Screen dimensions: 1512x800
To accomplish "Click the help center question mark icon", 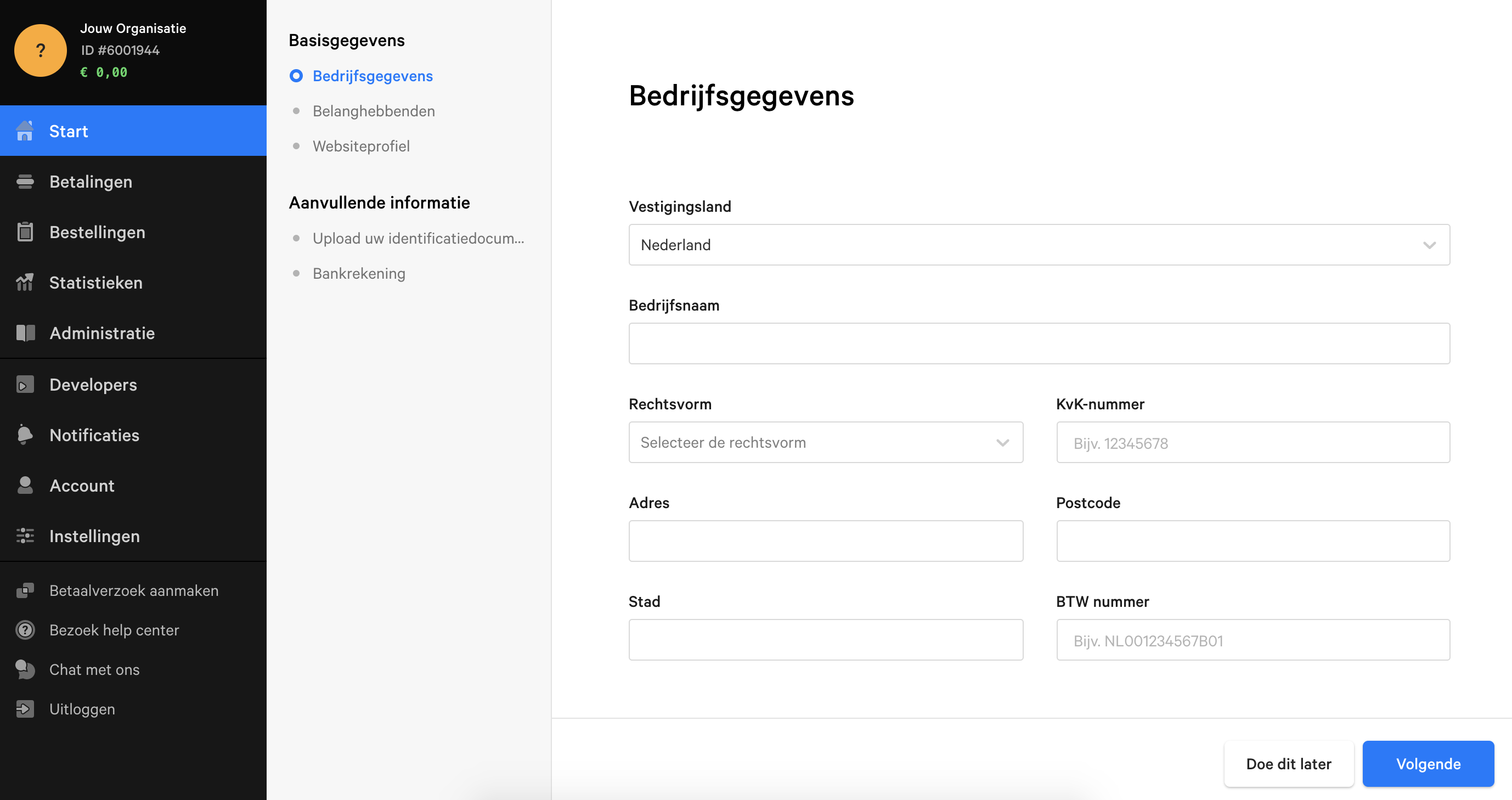I will click(25, 630).
